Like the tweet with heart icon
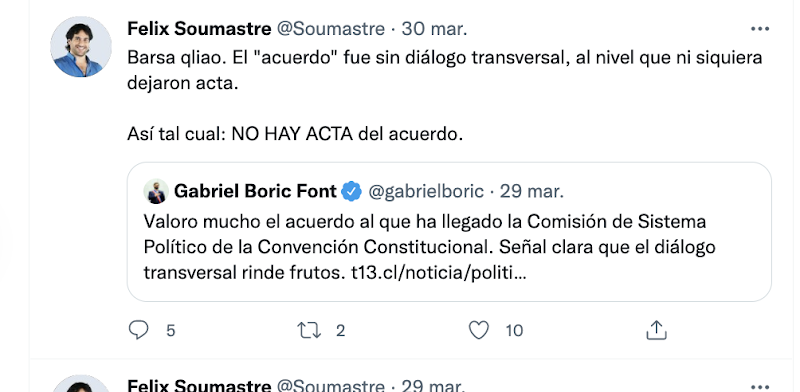Screen dimensions: 800x392 pyautogui.click(x=479, y=330)
